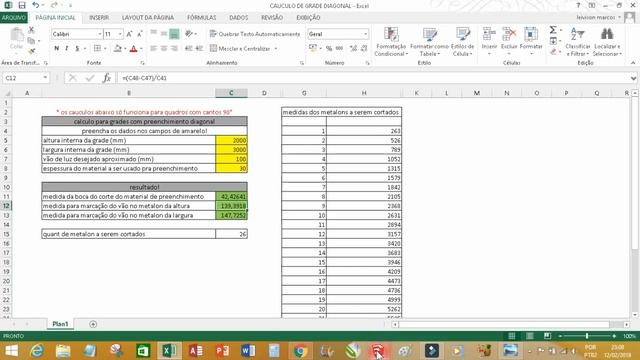The width and height of the screenshot is (640, 360).
Task: Click the Cut scissors icon
Action: (x=31, y=30)
